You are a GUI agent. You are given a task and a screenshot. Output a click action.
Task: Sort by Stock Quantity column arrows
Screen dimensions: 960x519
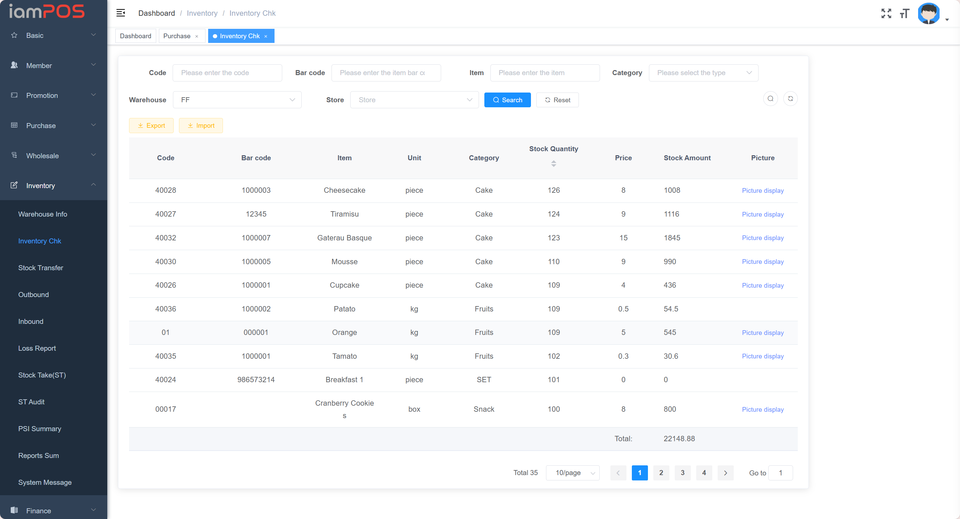tap(554, 163)
